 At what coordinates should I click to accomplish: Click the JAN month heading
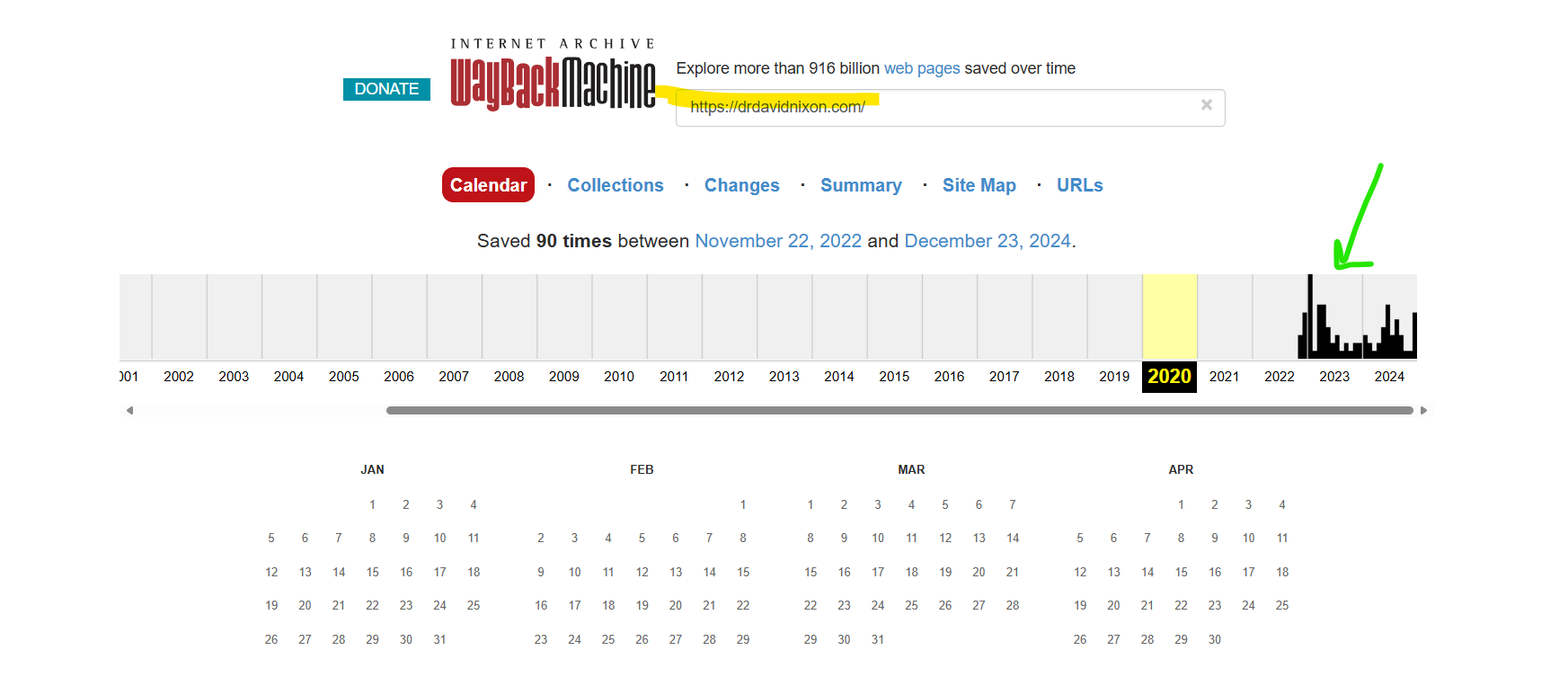coord(372,469)
